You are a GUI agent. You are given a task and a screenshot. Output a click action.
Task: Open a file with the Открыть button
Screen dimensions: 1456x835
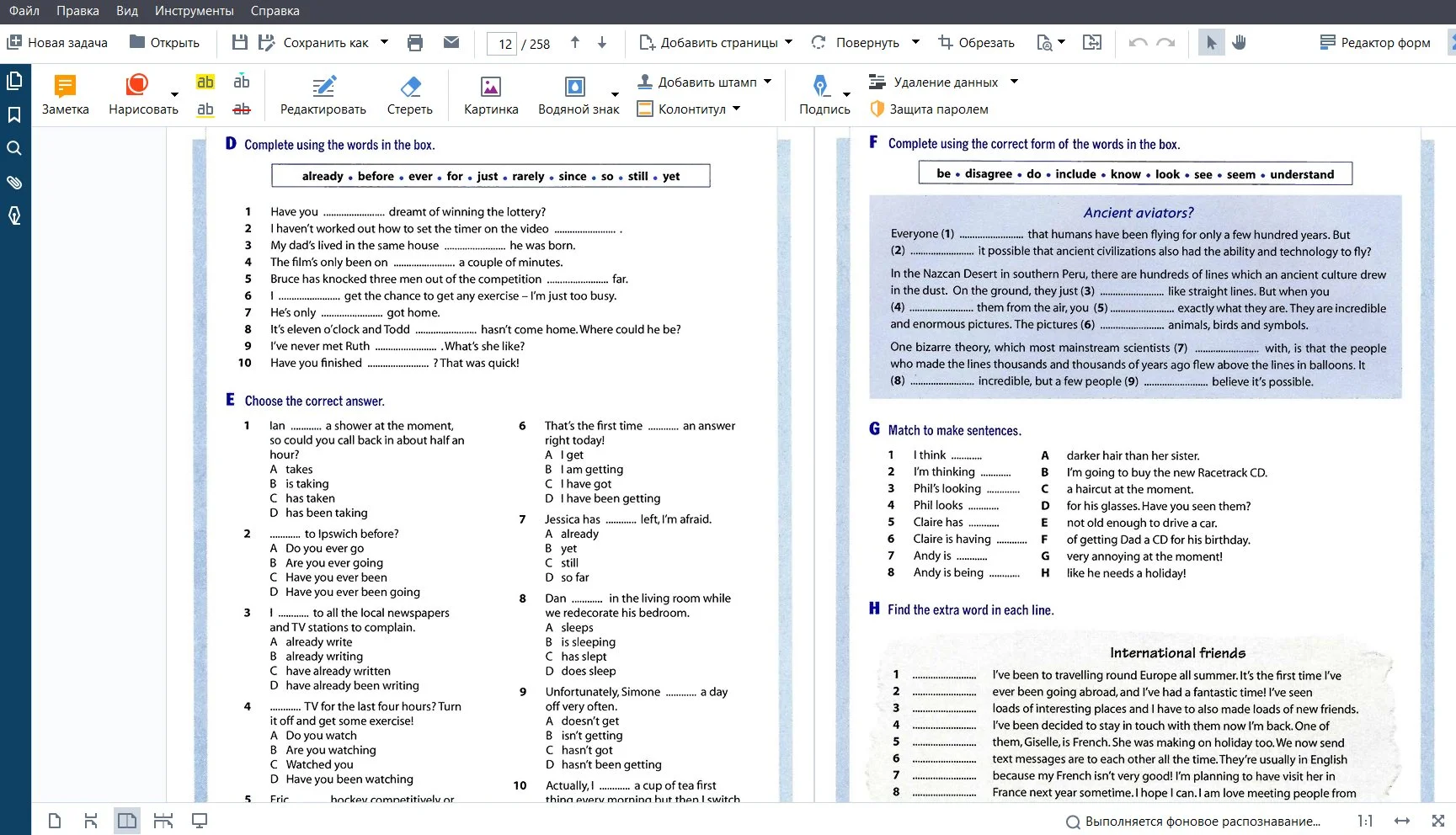click(164, 42)
